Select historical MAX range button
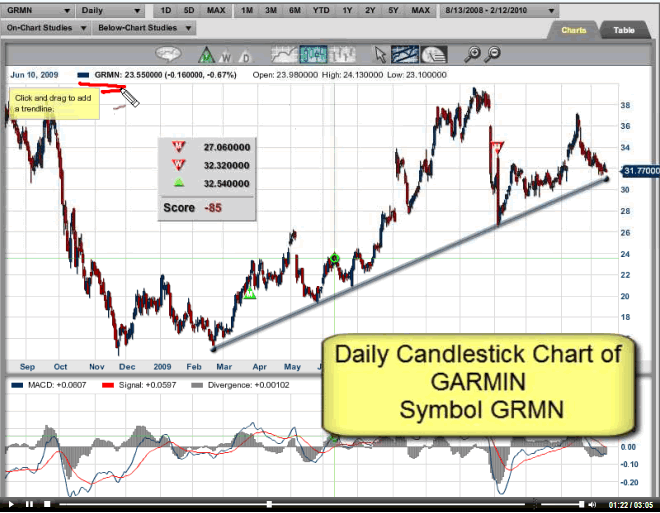 click(x=420, y=11)
